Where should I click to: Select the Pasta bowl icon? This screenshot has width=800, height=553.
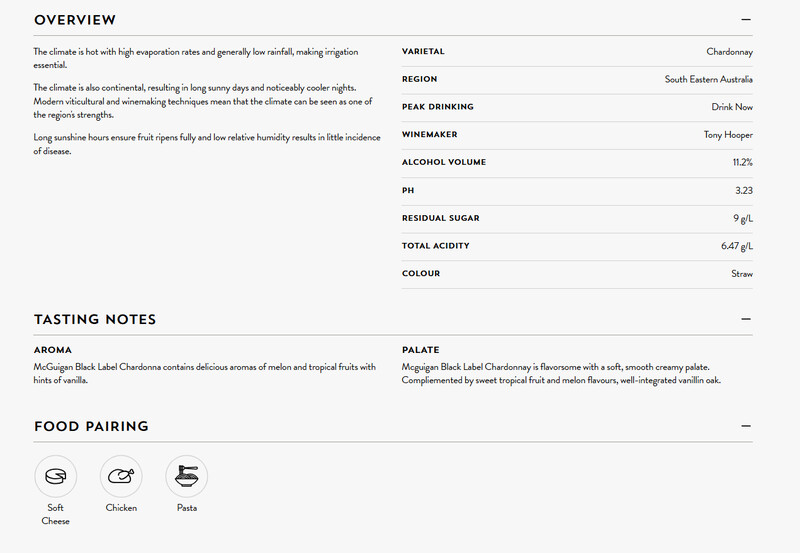(187, 476)
